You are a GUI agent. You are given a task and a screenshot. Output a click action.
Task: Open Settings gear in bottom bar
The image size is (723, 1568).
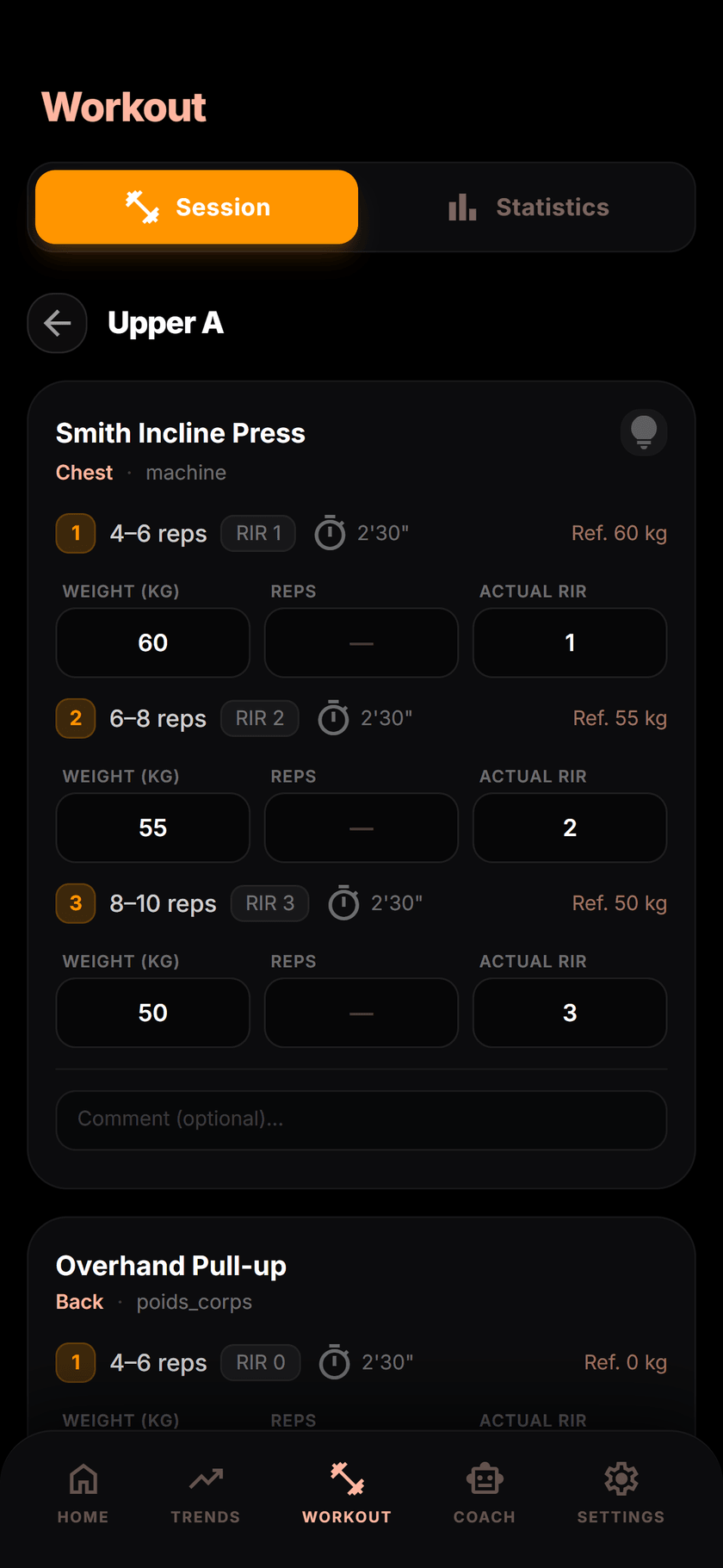pos(621,1493)
